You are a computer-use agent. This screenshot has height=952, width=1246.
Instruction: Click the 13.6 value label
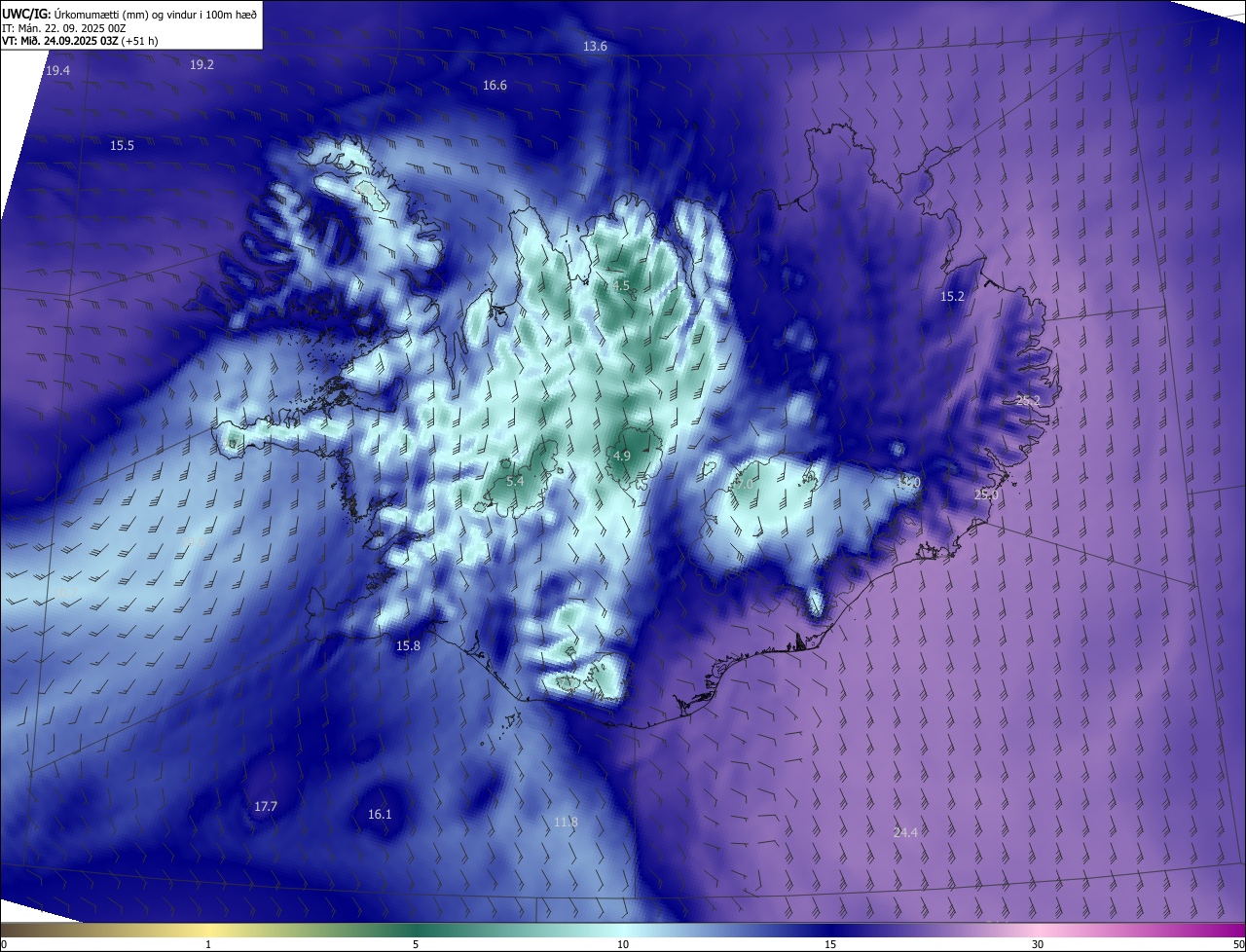(595, 47)
